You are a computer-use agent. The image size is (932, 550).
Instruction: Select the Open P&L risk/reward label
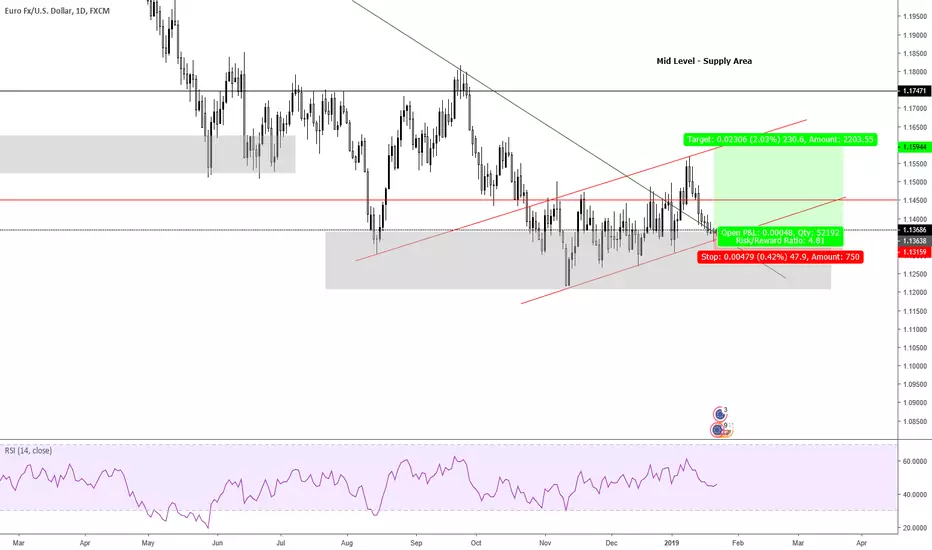780,237
